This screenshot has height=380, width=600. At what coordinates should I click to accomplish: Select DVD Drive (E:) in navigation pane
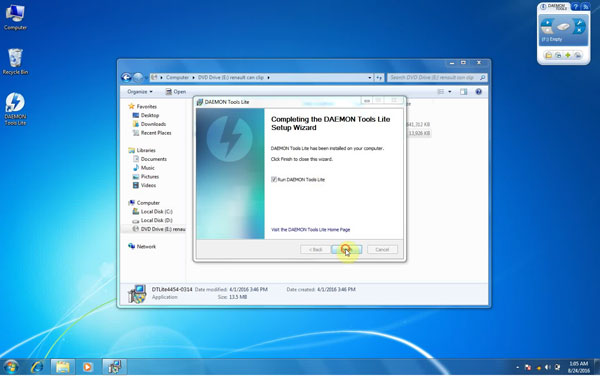point(163,229)
